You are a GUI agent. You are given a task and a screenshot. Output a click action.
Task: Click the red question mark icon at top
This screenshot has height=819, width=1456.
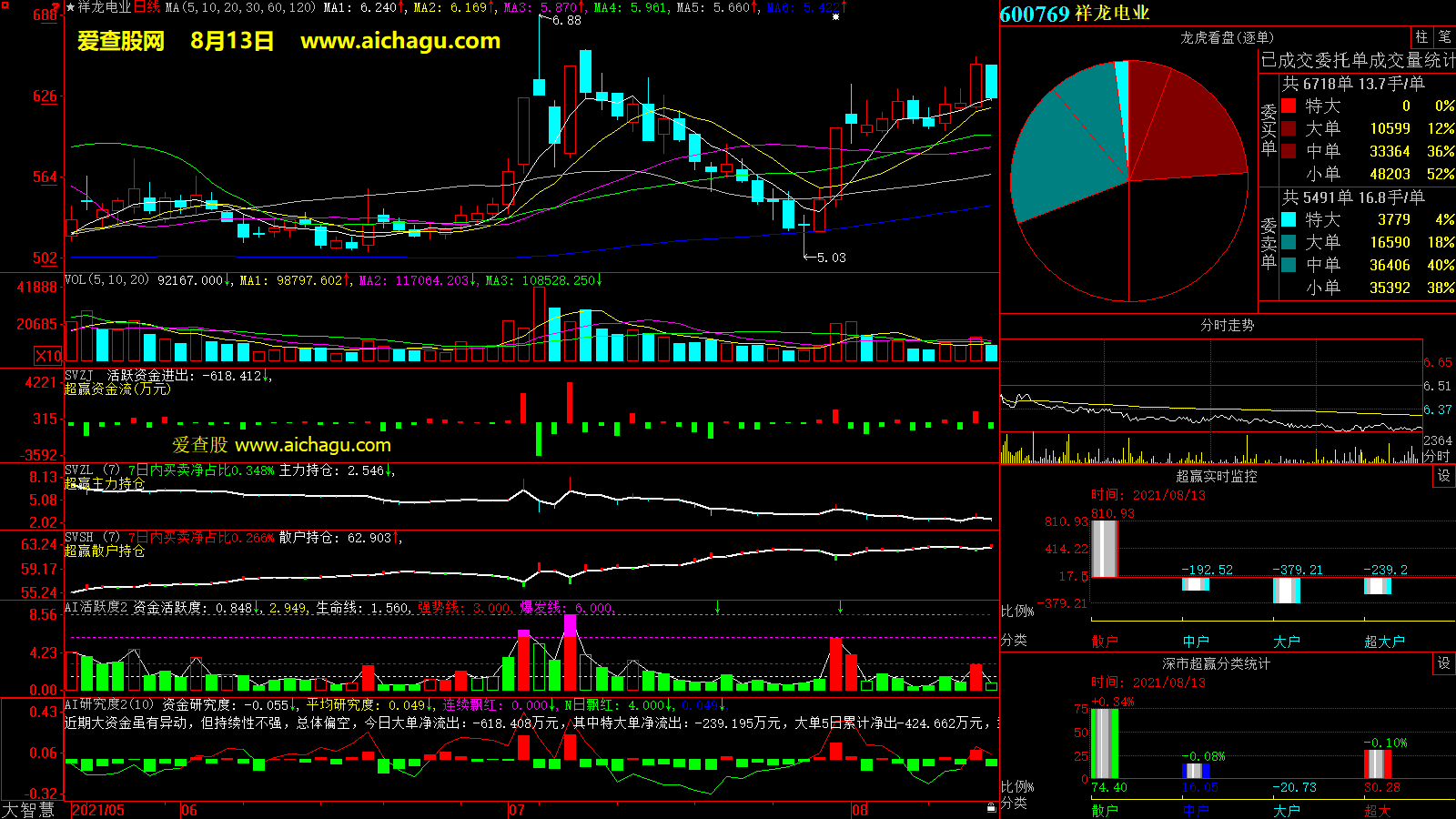pos(56,7)
